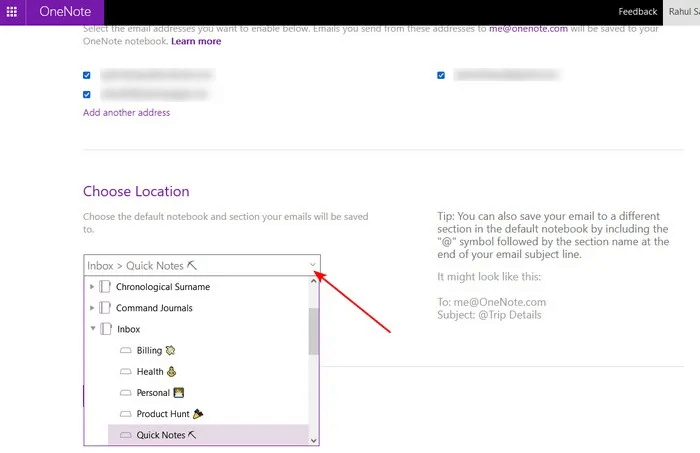Image resolution: width=700 pixels, height=453 pixels.
Task: Click the To: me@OneNote.com example text
Action: (492, 302)
